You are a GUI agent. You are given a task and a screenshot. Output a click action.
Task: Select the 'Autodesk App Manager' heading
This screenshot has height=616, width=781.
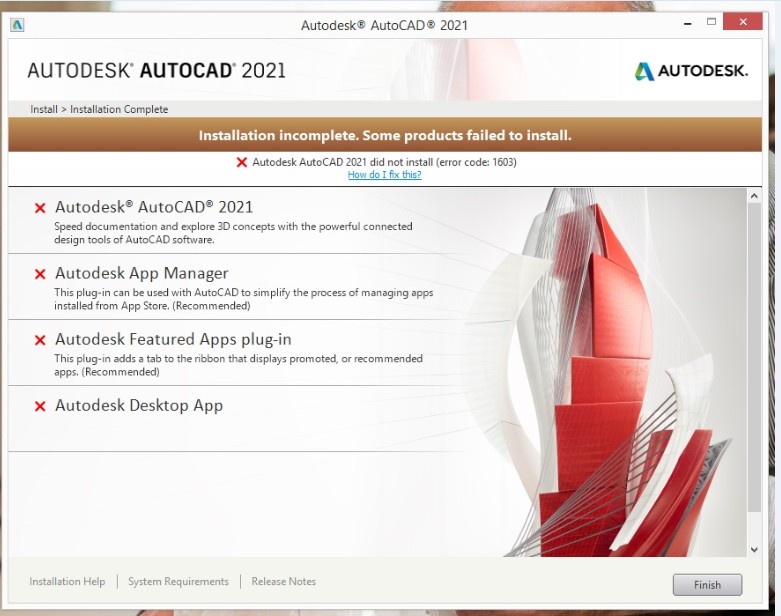pyautogui.click(x=141, y=273)
